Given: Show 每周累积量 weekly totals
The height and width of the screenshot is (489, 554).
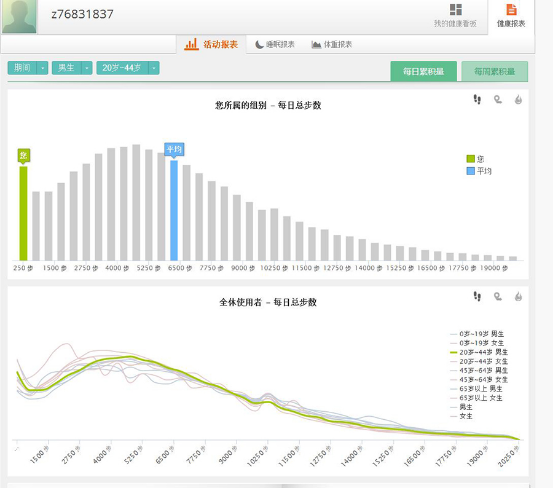Looking at the screenshot, I should (495, 71).
